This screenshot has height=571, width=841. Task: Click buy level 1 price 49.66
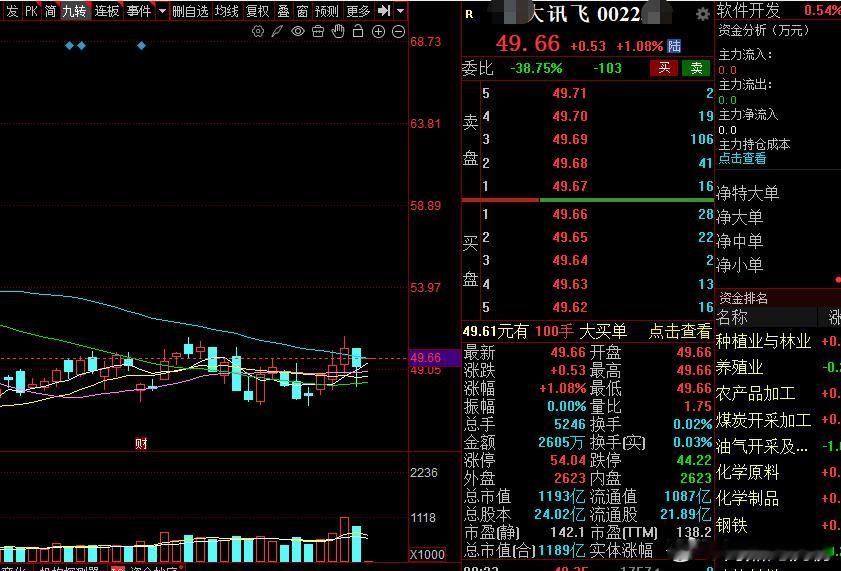(x=570, y=214)
